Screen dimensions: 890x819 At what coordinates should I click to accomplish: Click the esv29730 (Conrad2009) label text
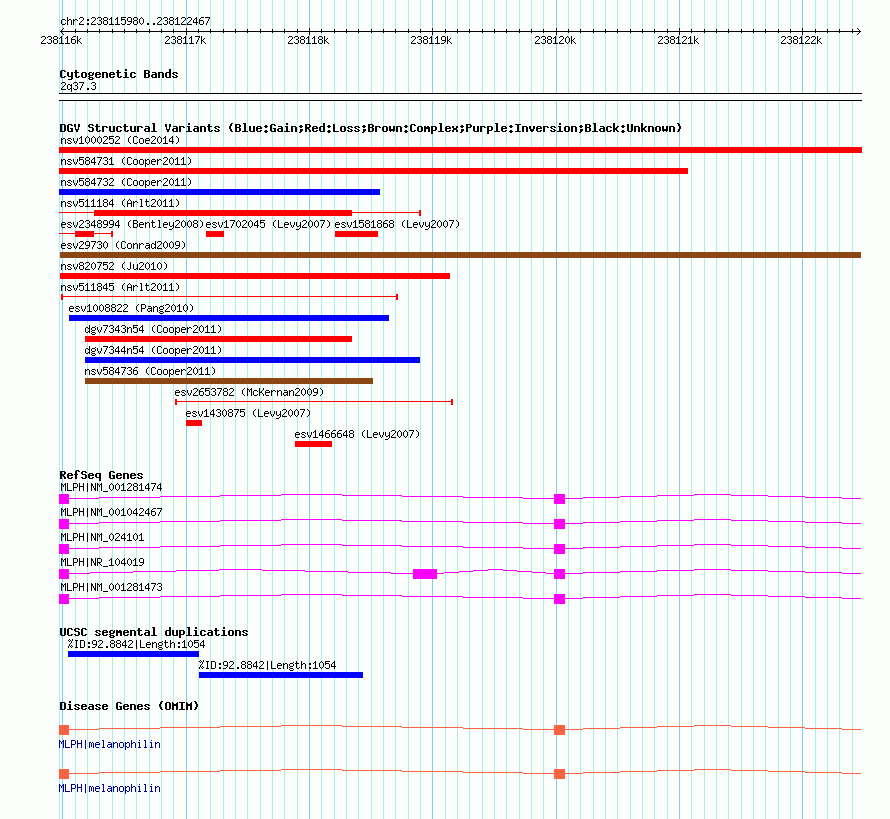point(123,245)
